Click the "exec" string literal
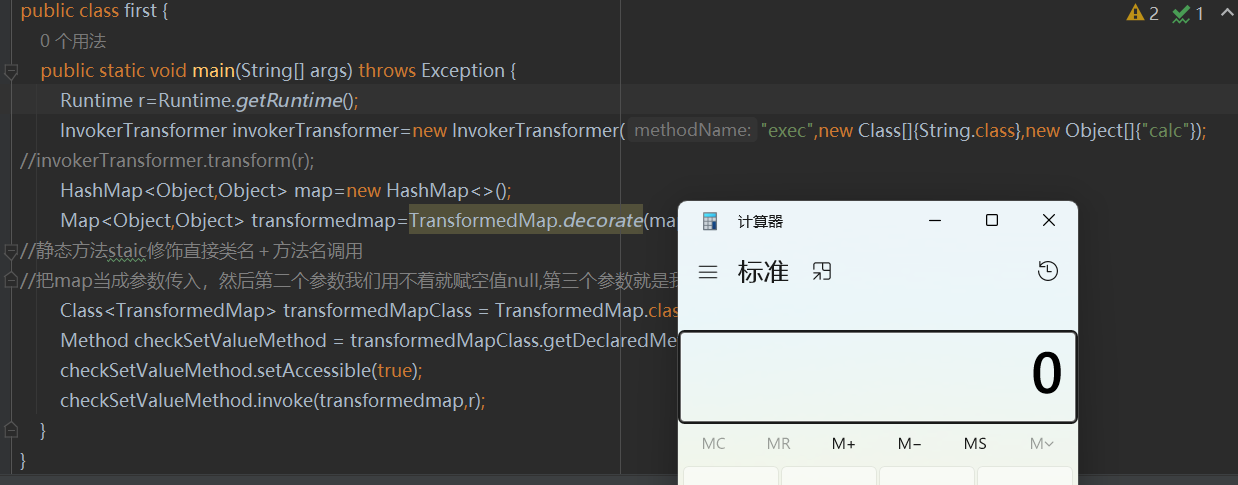 coord(787,131)
